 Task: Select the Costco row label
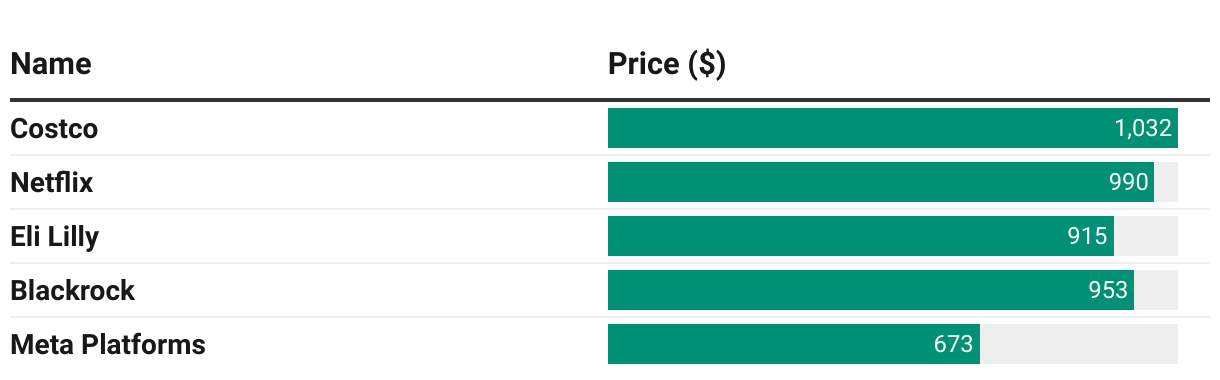(54, 129)
